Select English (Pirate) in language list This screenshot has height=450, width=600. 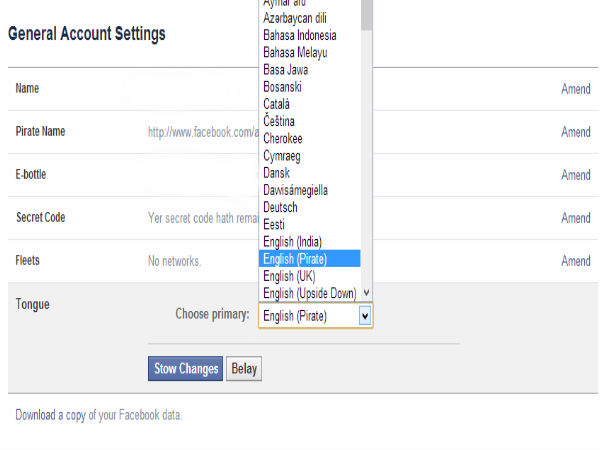(x=295, y=259)
